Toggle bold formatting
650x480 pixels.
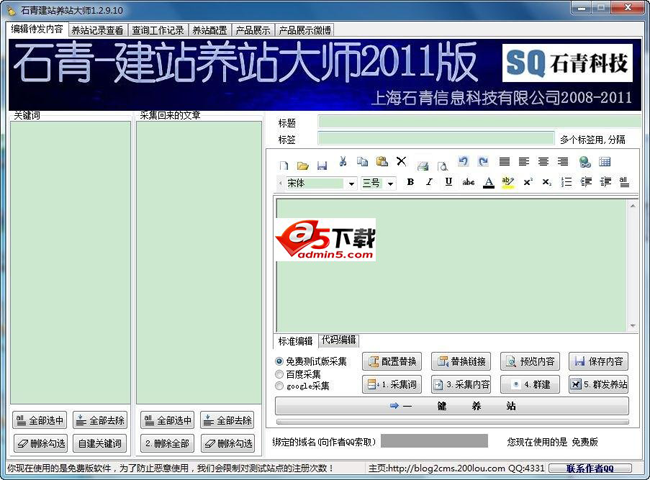(410, 182)
